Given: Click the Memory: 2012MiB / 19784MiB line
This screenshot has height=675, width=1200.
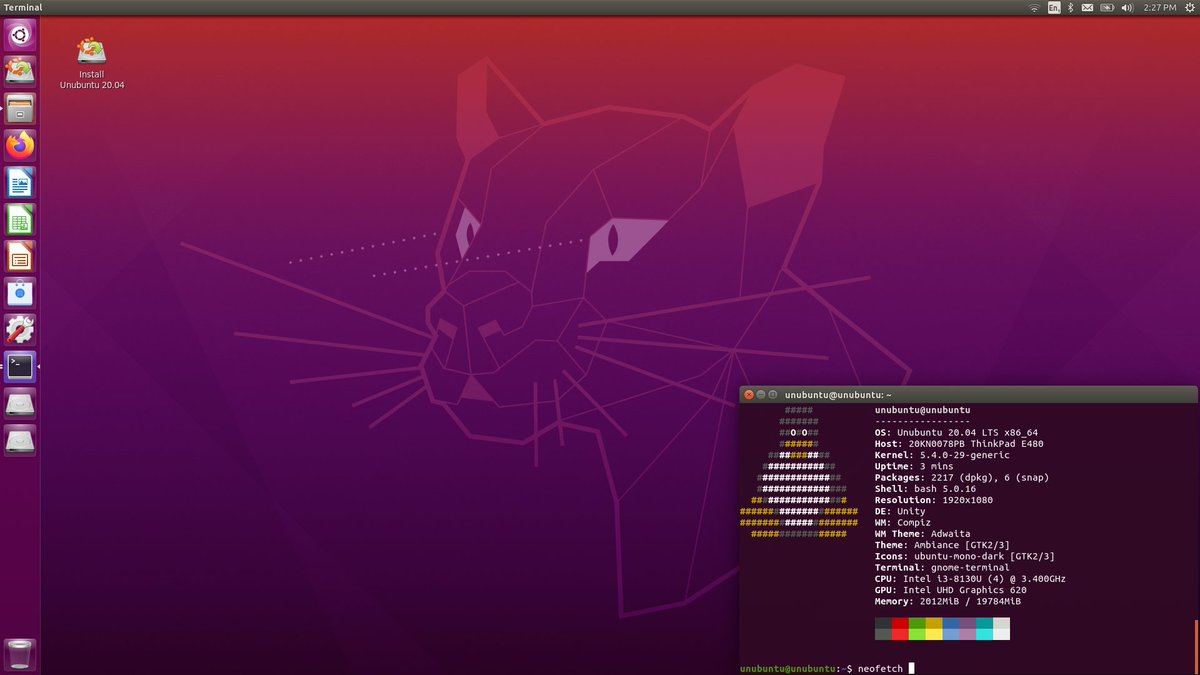Looking at the screenshot, I should 948,601.
